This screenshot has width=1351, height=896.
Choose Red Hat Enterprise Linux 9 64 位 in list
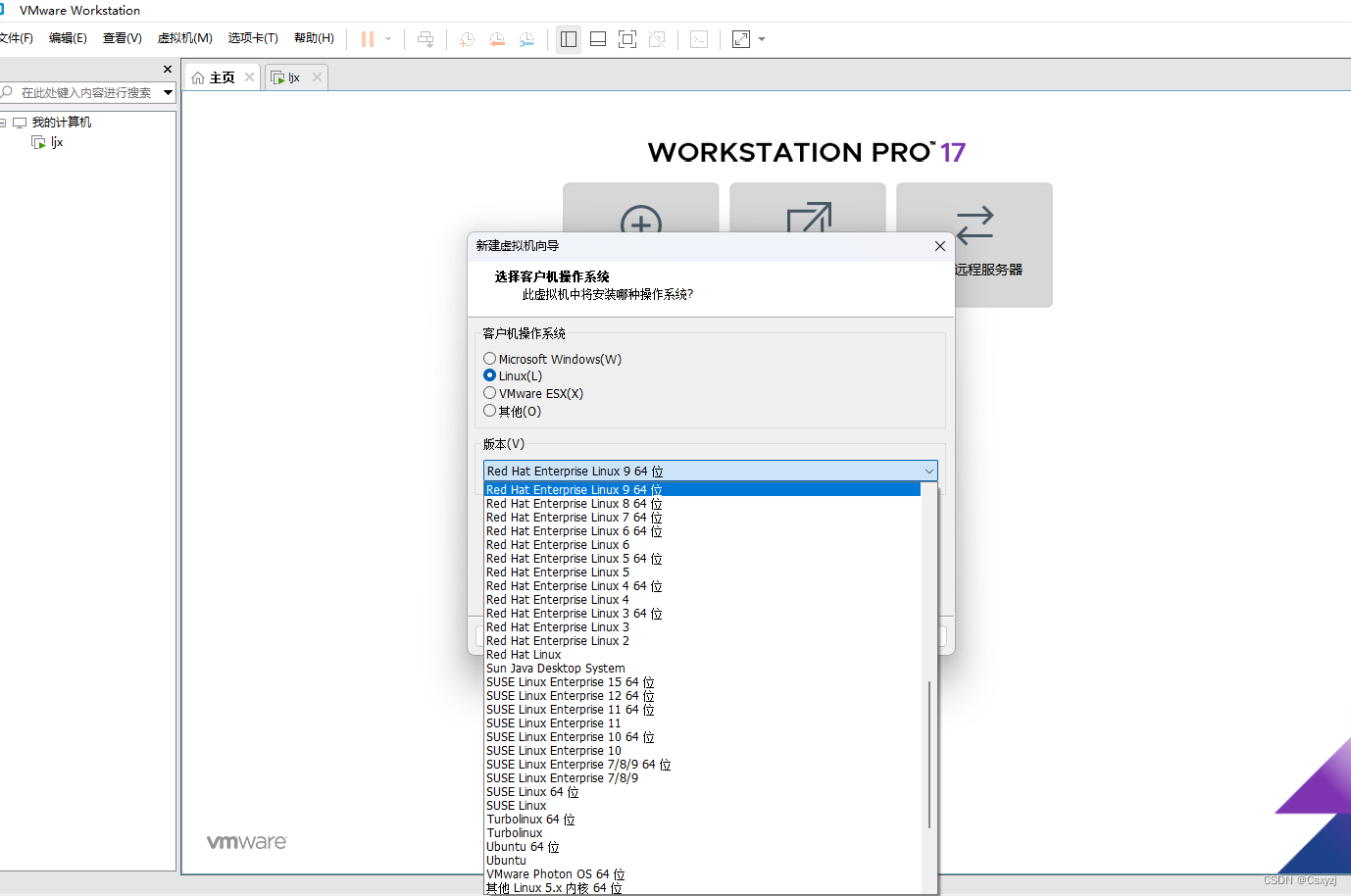(x=702, y=489)
